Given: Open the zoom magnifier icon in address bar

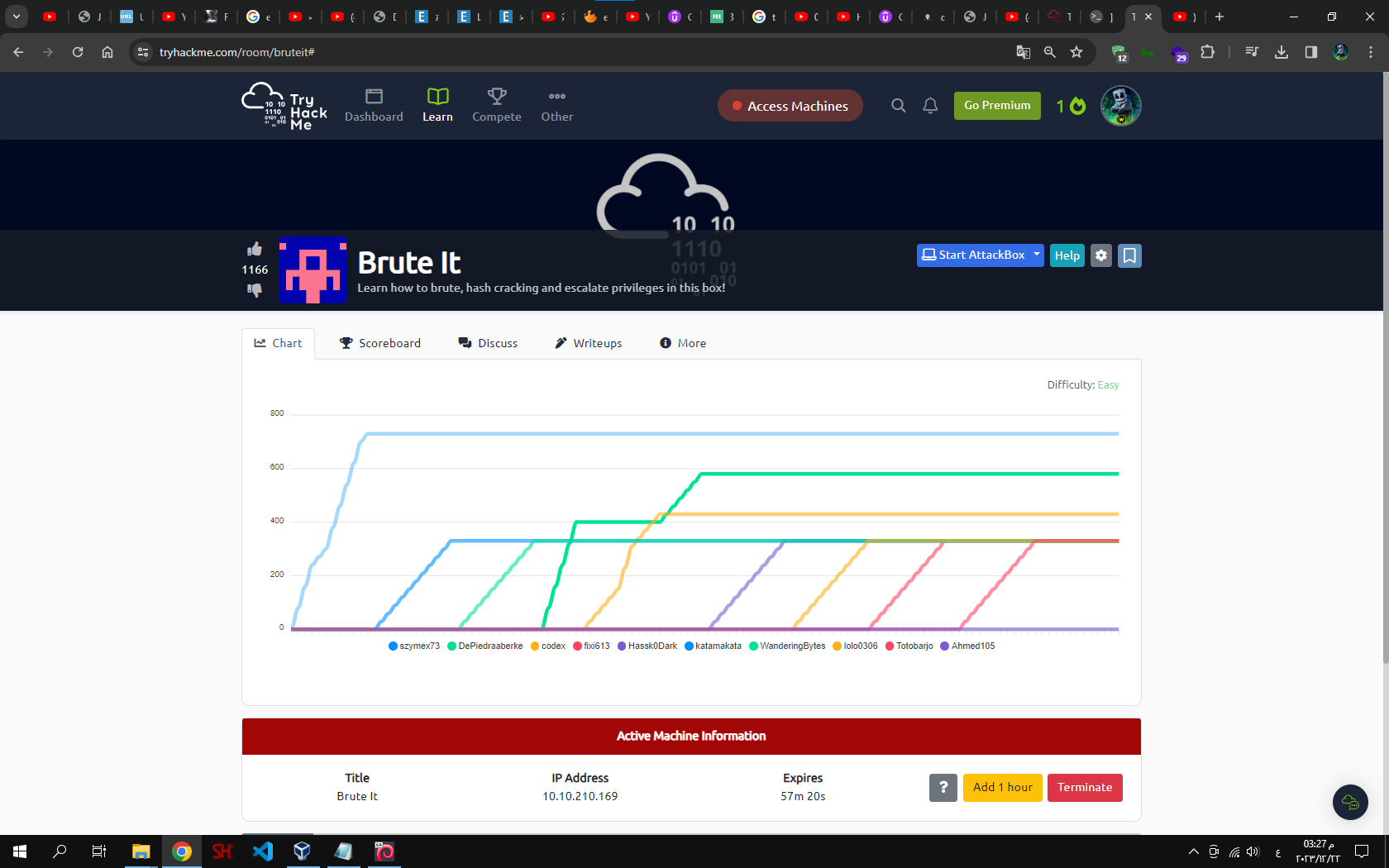Looking at the screenshot, I should tap(1049, 52).
